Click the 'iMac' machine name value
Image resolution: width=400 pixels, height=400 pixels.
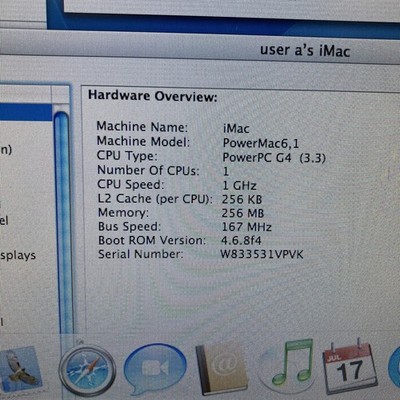coord(236,129)
